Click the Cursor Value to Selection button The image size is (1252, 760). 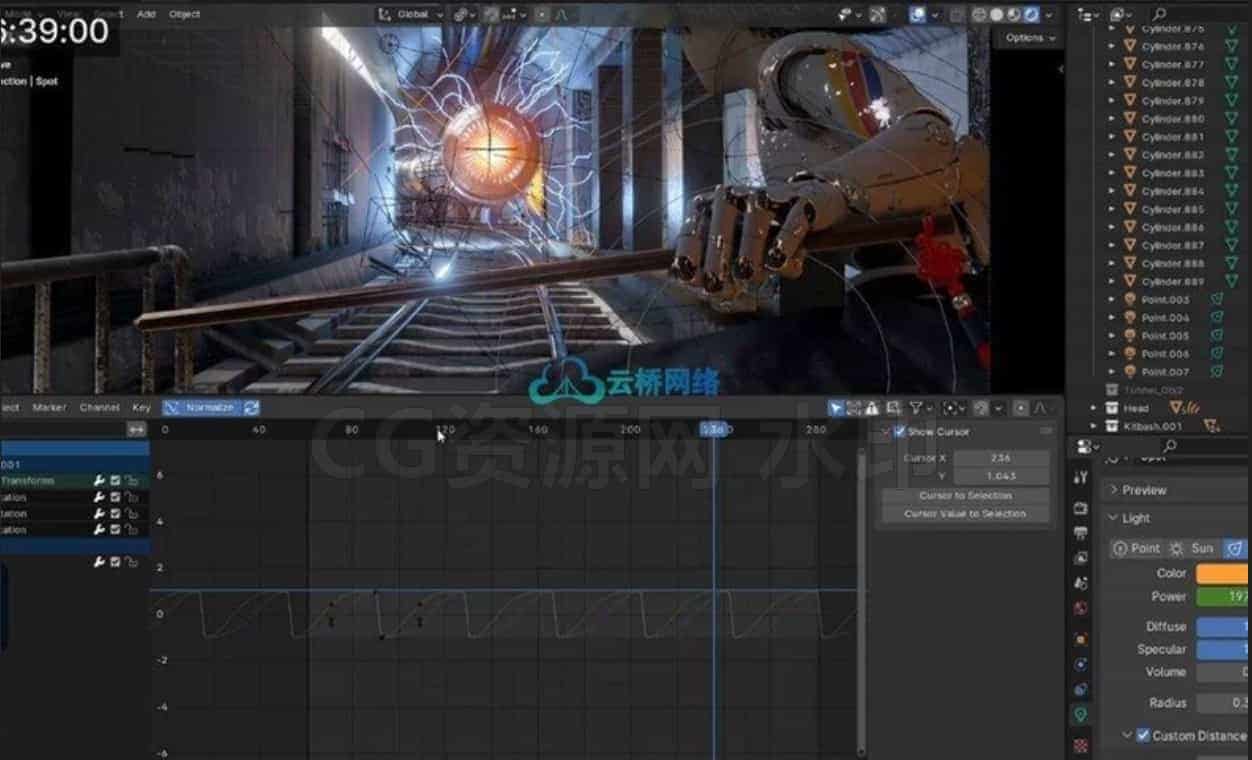(x=965, y=514)
